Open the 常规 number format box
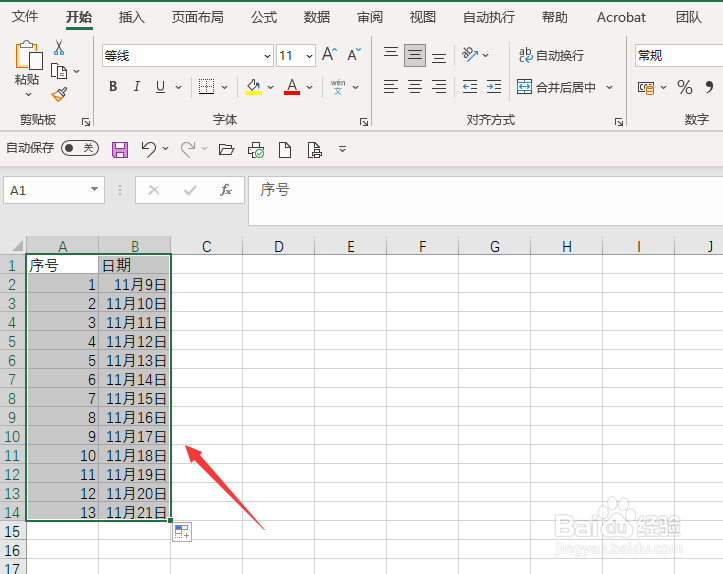723x574 pixels. coord(679,56)
